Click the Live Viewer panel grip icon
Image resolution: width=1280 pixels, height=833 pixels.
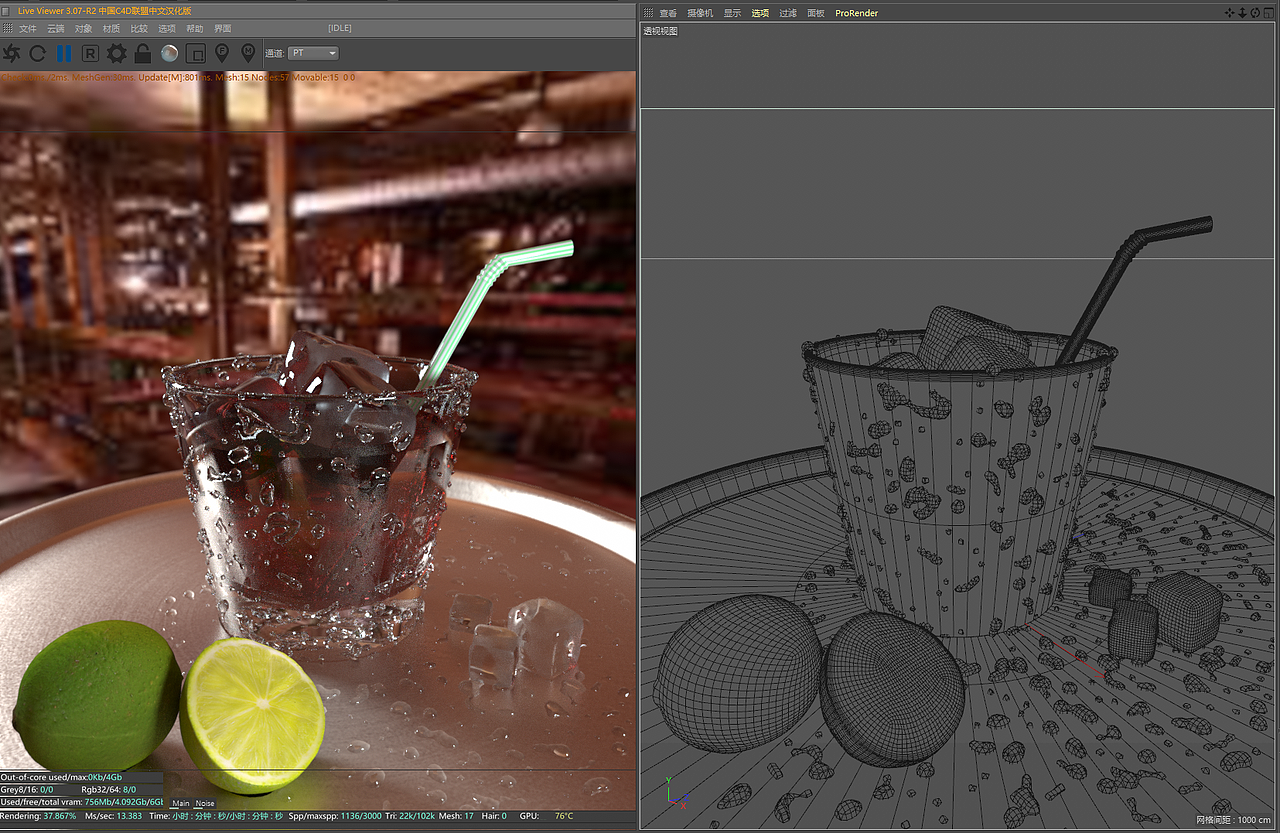tap(7, 29)
